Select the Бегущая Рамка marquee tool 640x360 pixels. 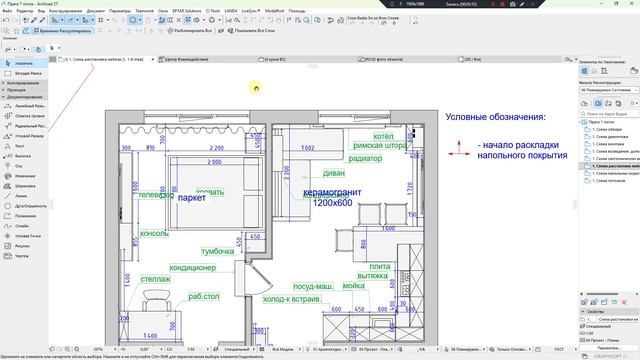(x=24, y=73)
